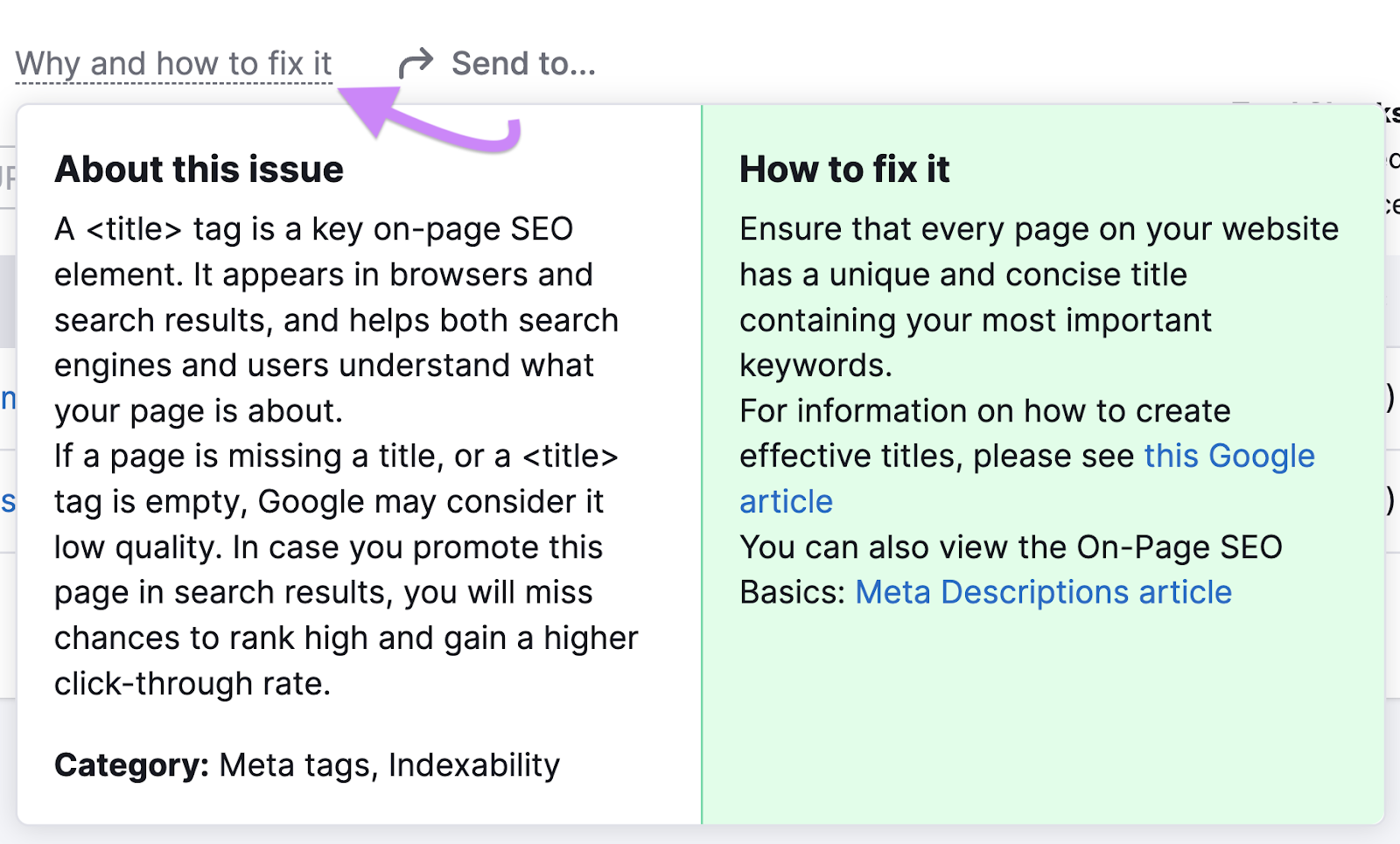Click the curved arrow beside Send to
This screenshot has width=1400, height=844.
416,62
